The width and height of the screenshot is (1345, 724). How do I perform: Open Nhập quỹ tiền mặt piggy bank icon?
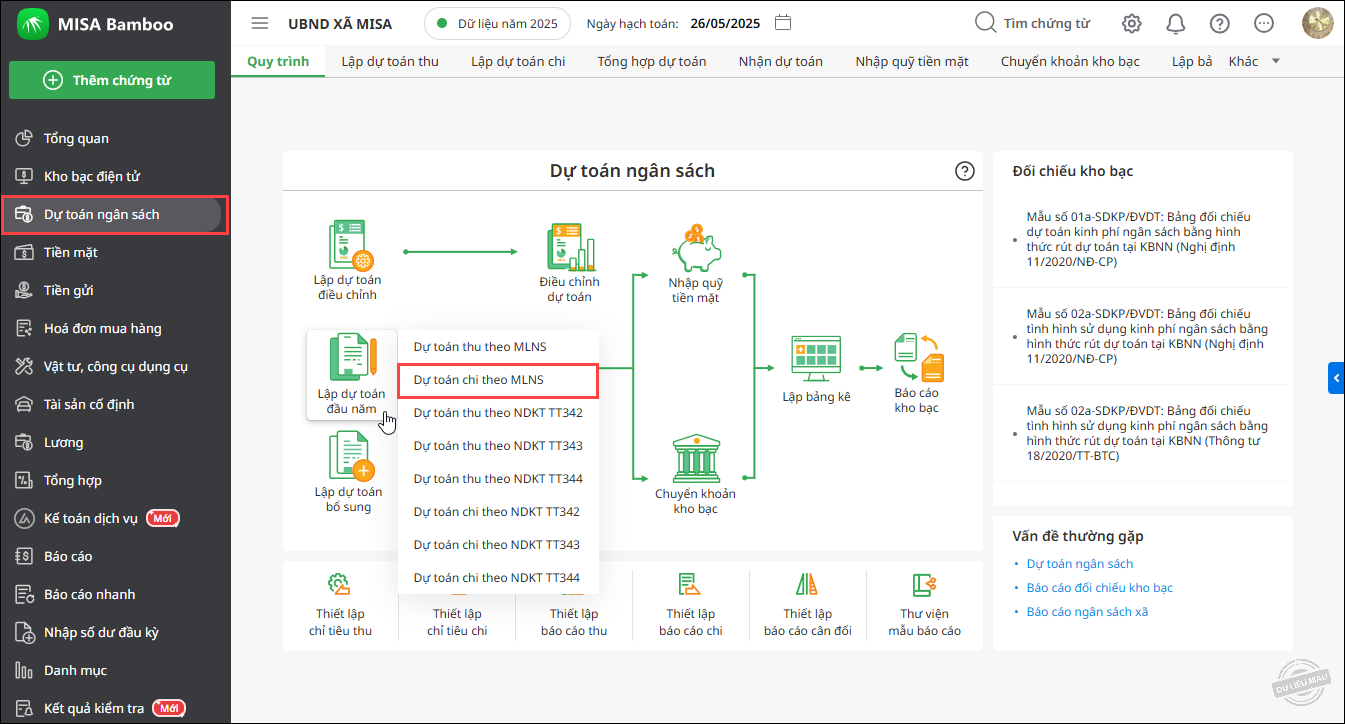click(696, 248)
